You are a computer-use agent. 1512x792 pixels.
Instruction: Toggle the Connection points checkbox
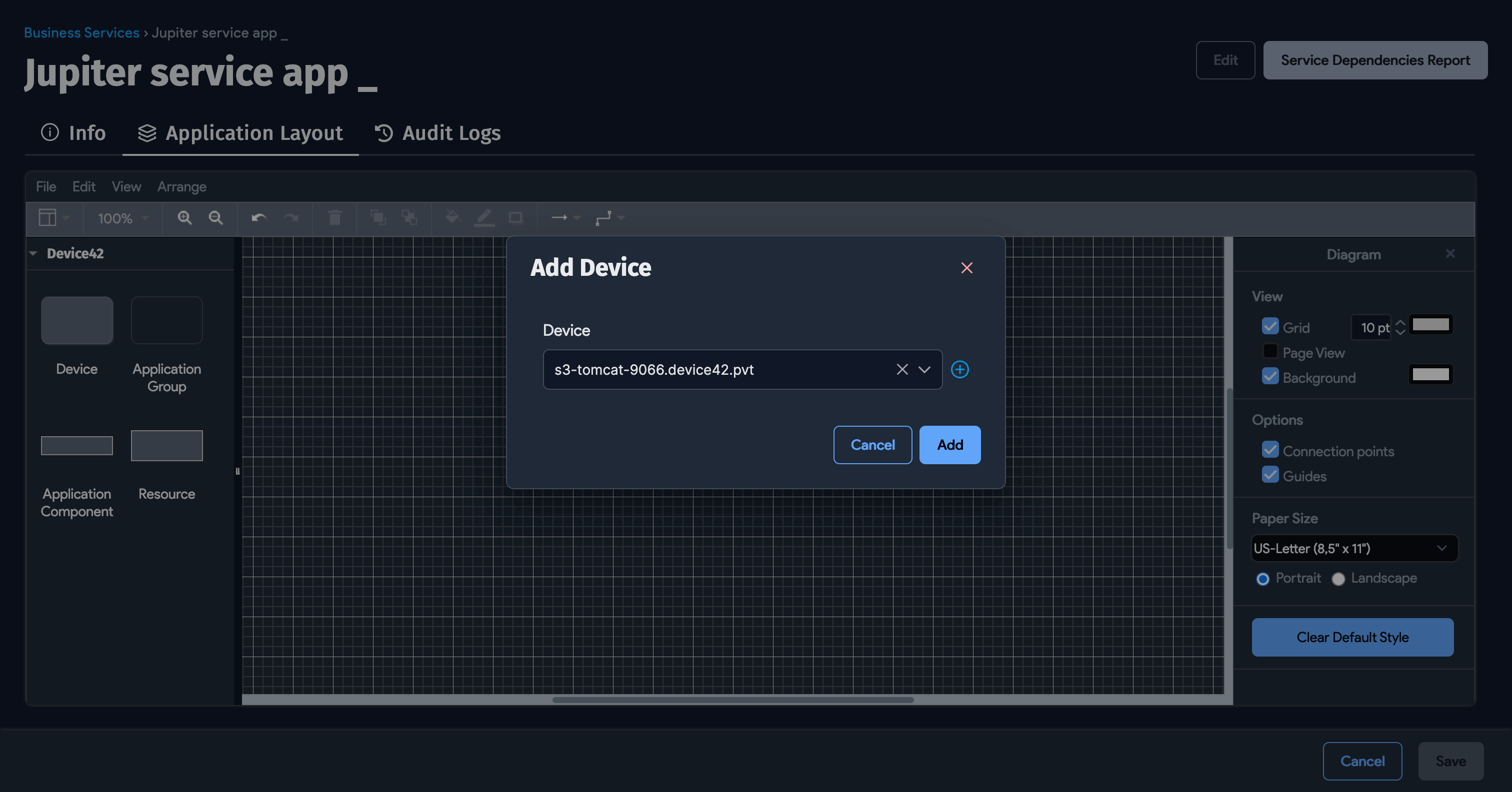click(1270, 449)
